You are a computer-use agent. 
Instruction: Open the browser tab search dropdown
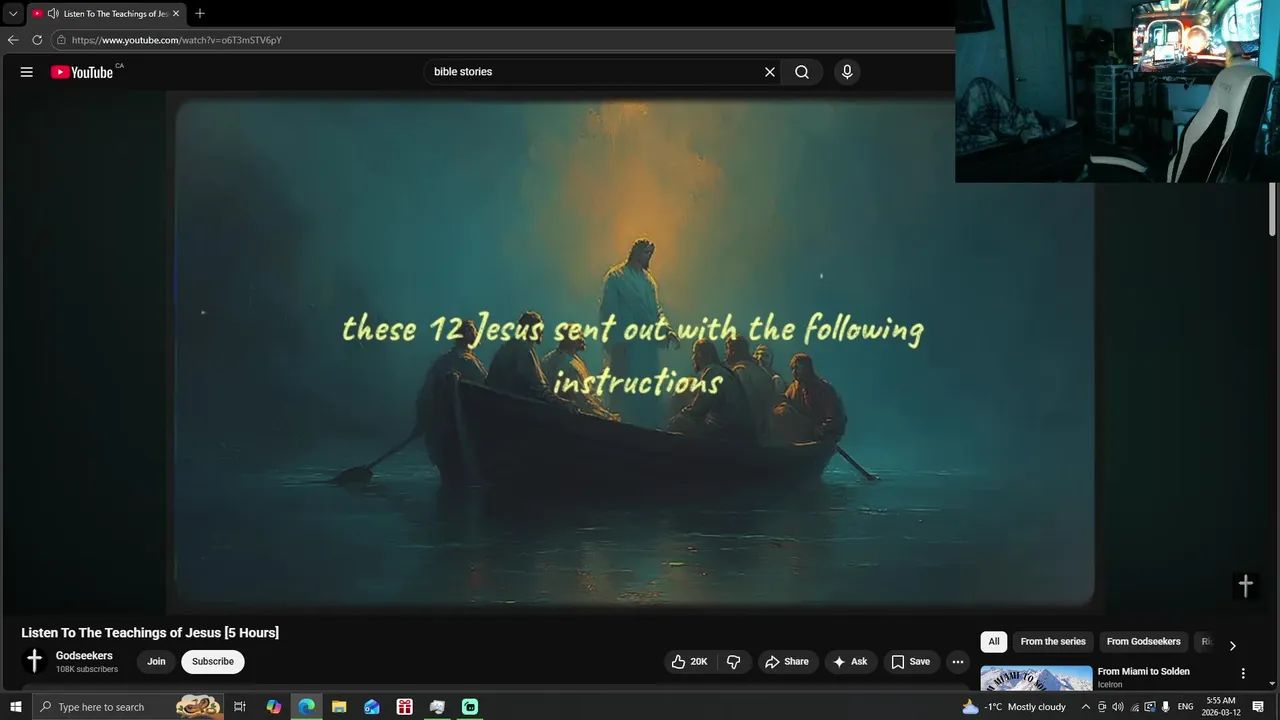[x=13, y=14]
